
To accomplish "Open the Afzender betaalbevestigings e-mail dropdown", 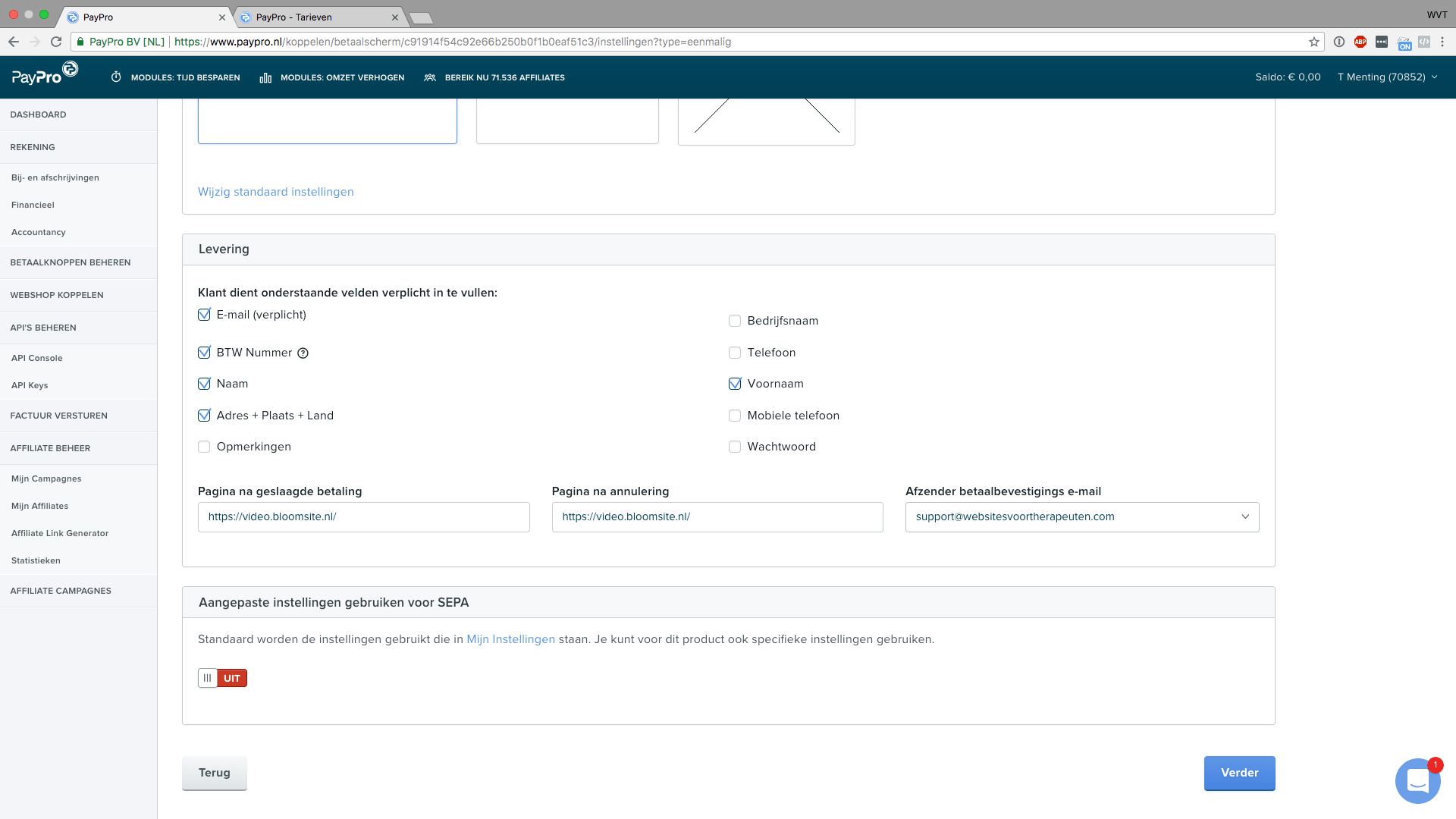I will (x=1082, y=517).
